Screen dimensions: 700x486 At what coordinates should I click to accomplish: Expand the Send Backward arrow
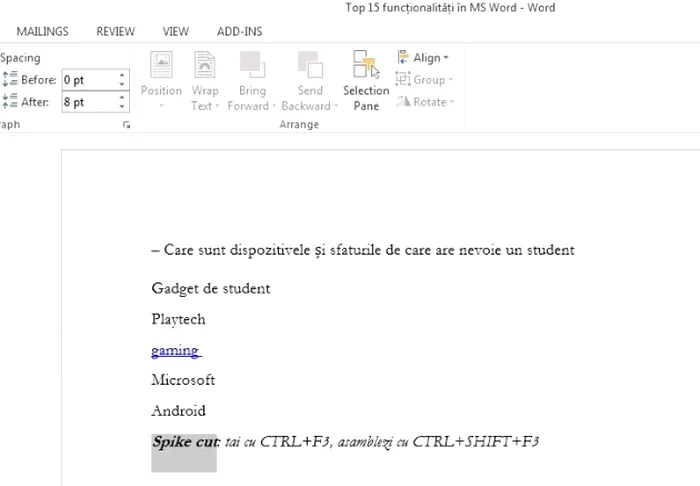tap(336, 106)
